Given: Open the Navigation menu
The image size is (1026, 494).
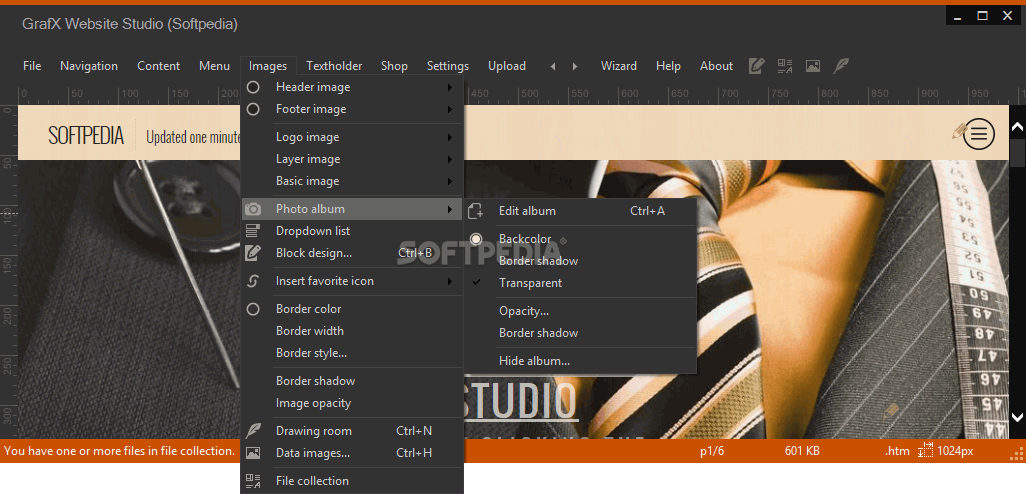Looking at the screenshot, I should 89,66.
